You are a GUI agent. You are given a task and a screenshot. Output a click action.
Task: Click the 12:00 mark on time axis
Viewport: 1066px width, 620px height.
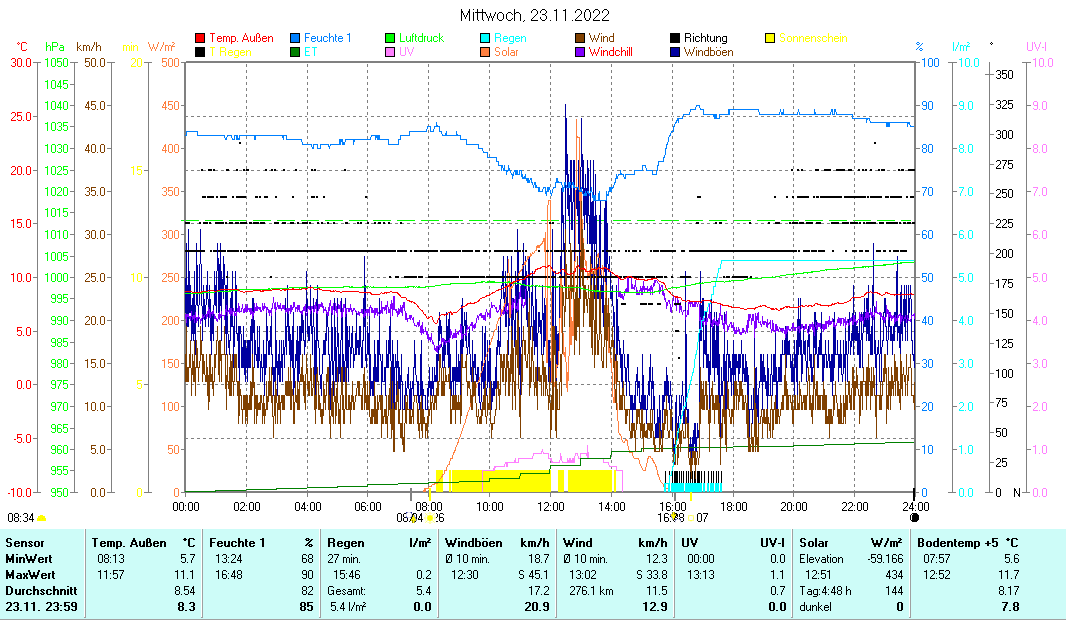click(x=551, y=506)
